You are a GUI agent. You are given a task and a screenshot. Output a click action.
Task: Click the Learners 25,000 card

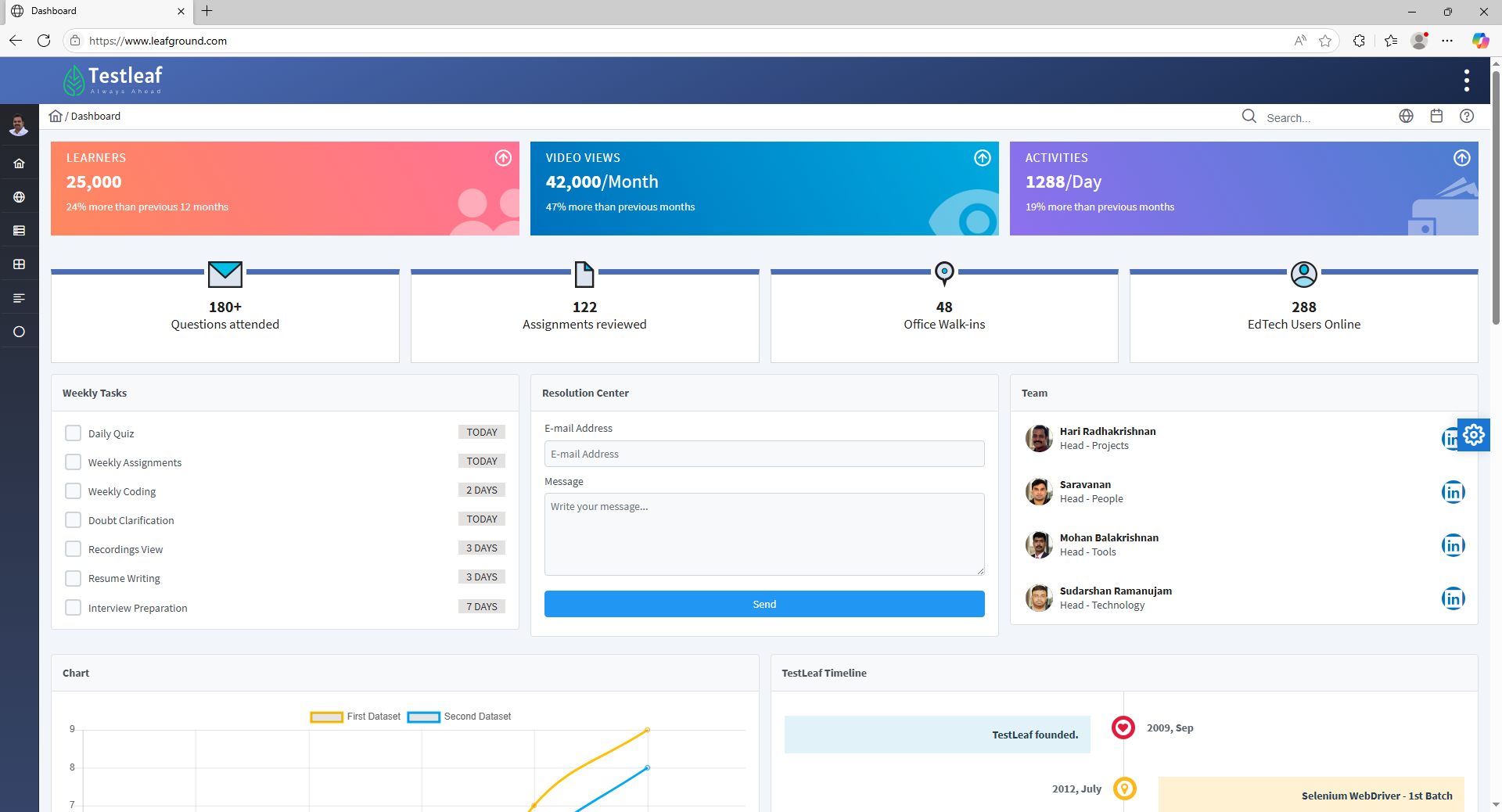[285, 189]
